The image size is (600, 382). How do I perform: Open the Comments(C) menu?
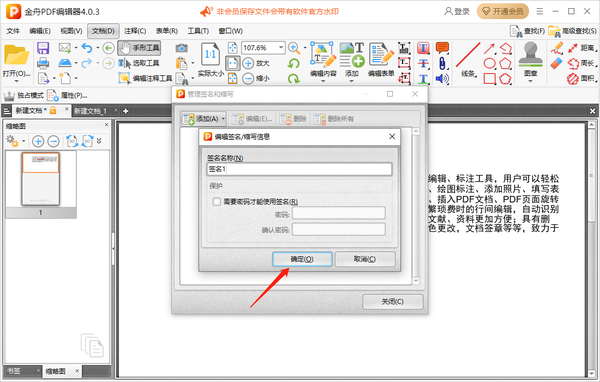pyautogui.click(x=135, y=31)
